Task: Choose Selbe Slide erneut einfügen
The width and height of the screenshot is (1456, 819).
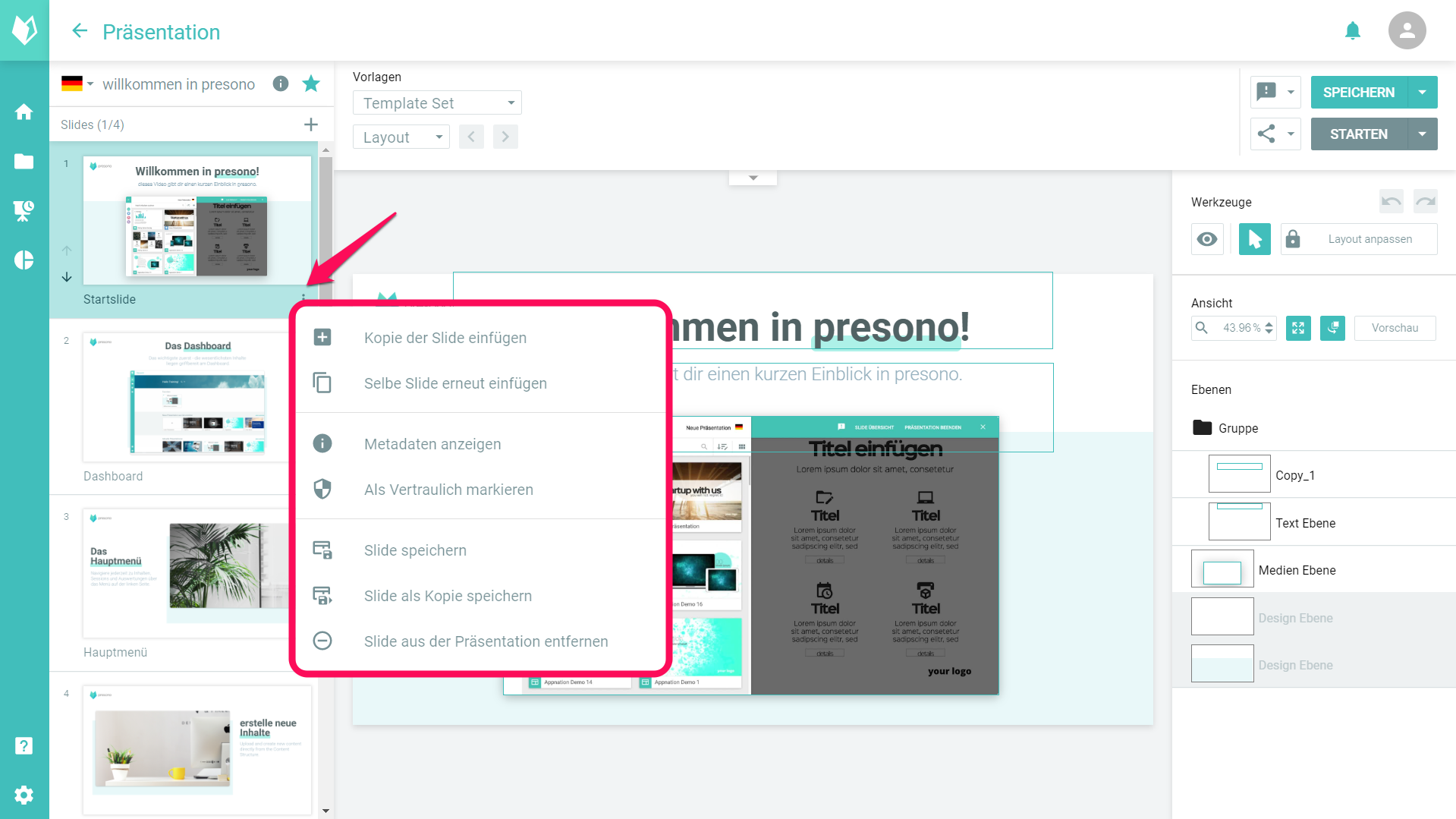Action: (480, 383)
